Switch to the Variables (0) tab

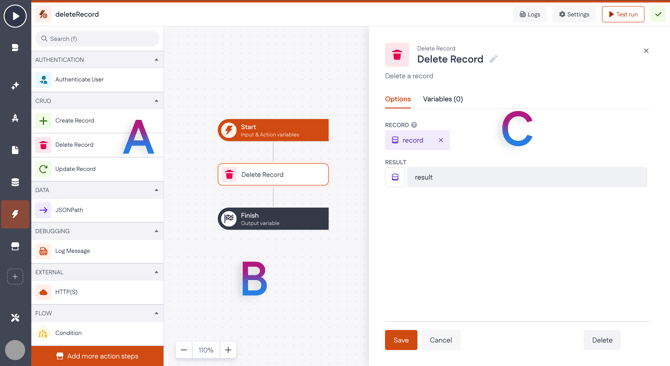click(443, 99)
